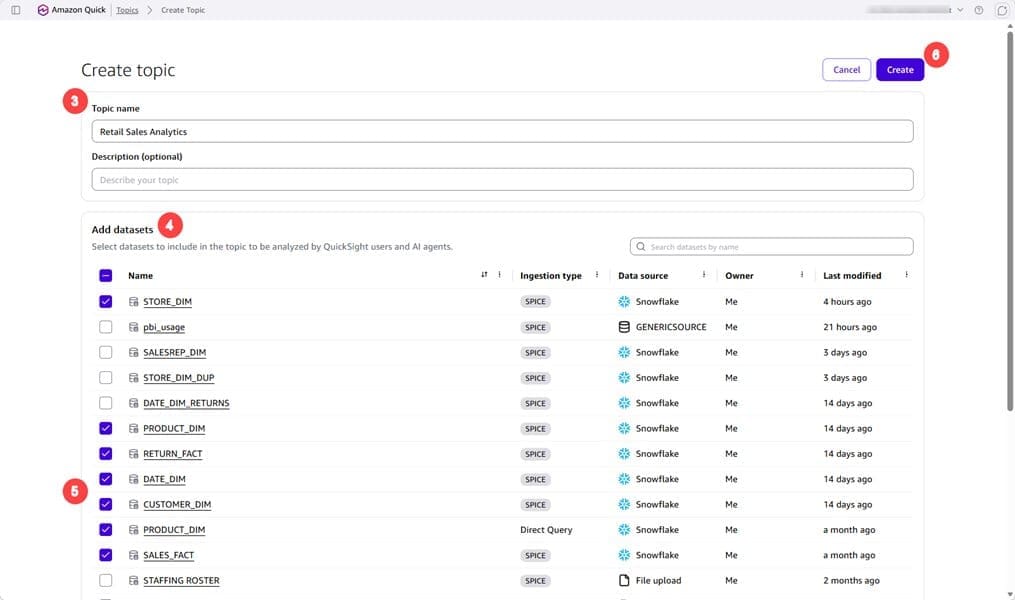Click the scrollbar down arrow

pyautogui.click(x=1010, y=594)
